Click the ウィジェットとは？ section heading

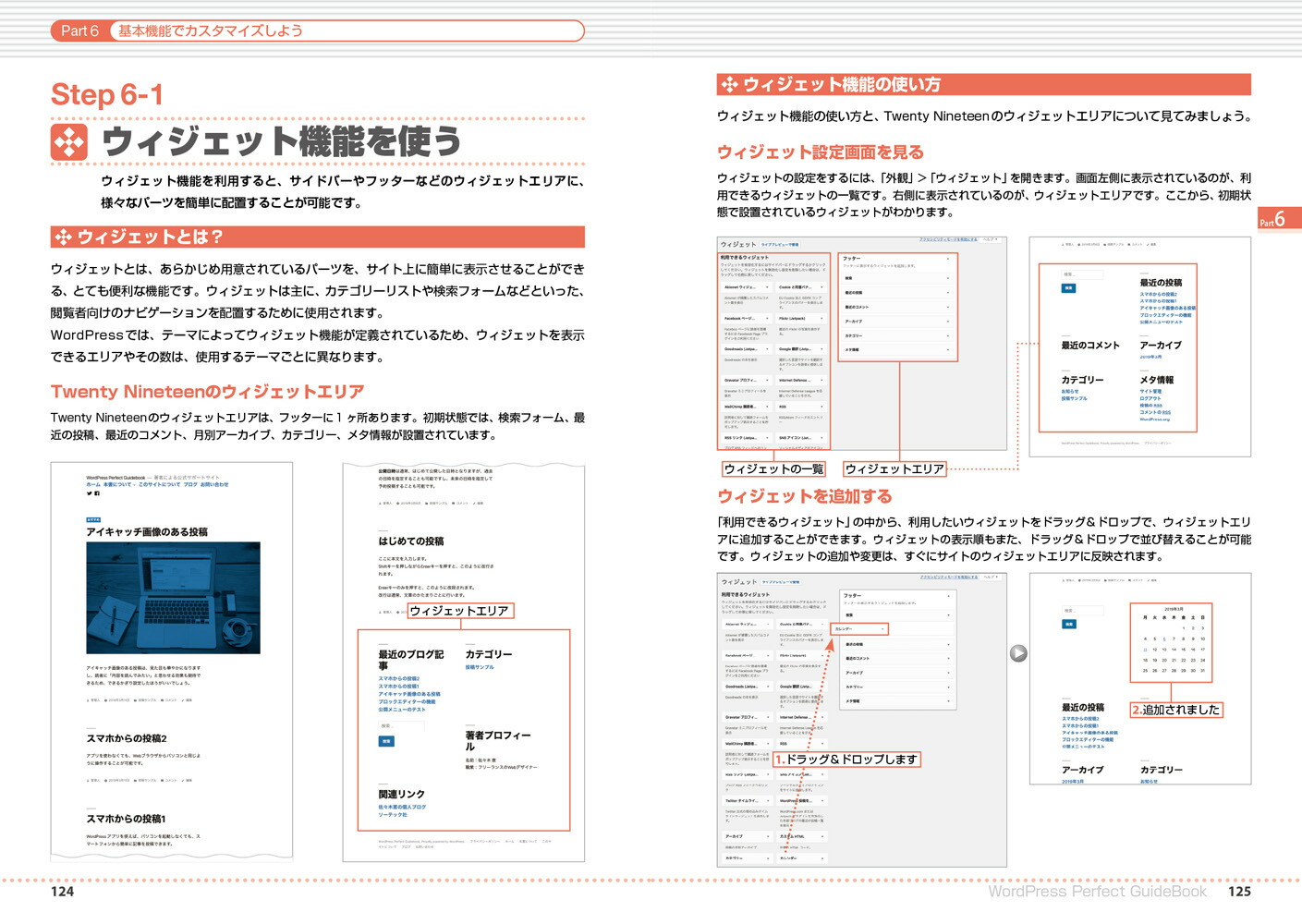[x=150, y=237]
